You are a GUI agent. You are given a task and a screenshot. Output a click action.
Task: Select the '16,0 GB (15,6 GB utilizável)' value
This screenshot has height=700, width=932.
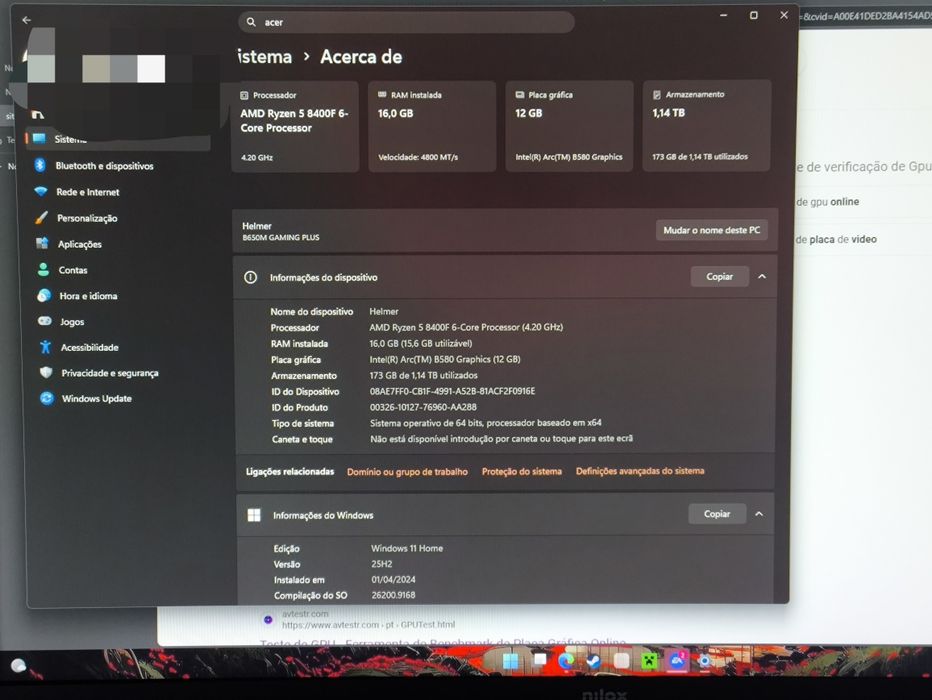click(421, 343)
